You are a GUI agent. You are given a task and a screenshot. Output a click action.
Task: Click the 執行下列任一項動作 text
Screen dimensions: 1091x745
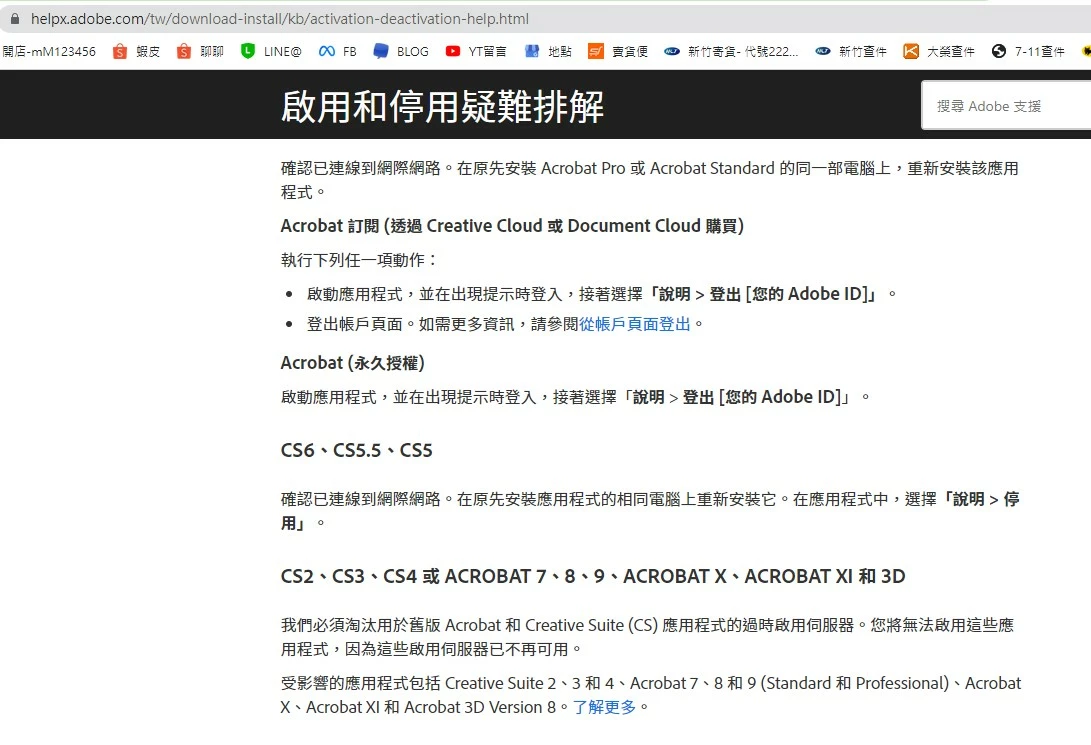(360, 260)
